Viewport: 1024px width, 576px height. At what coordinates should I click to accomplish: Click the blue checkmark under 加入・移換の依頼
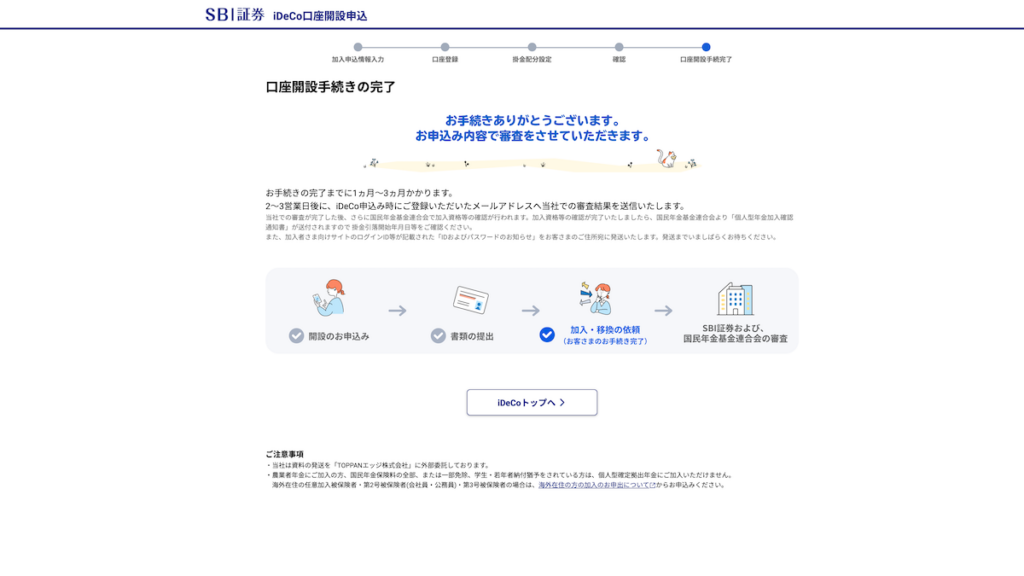(x=547, y=334)
